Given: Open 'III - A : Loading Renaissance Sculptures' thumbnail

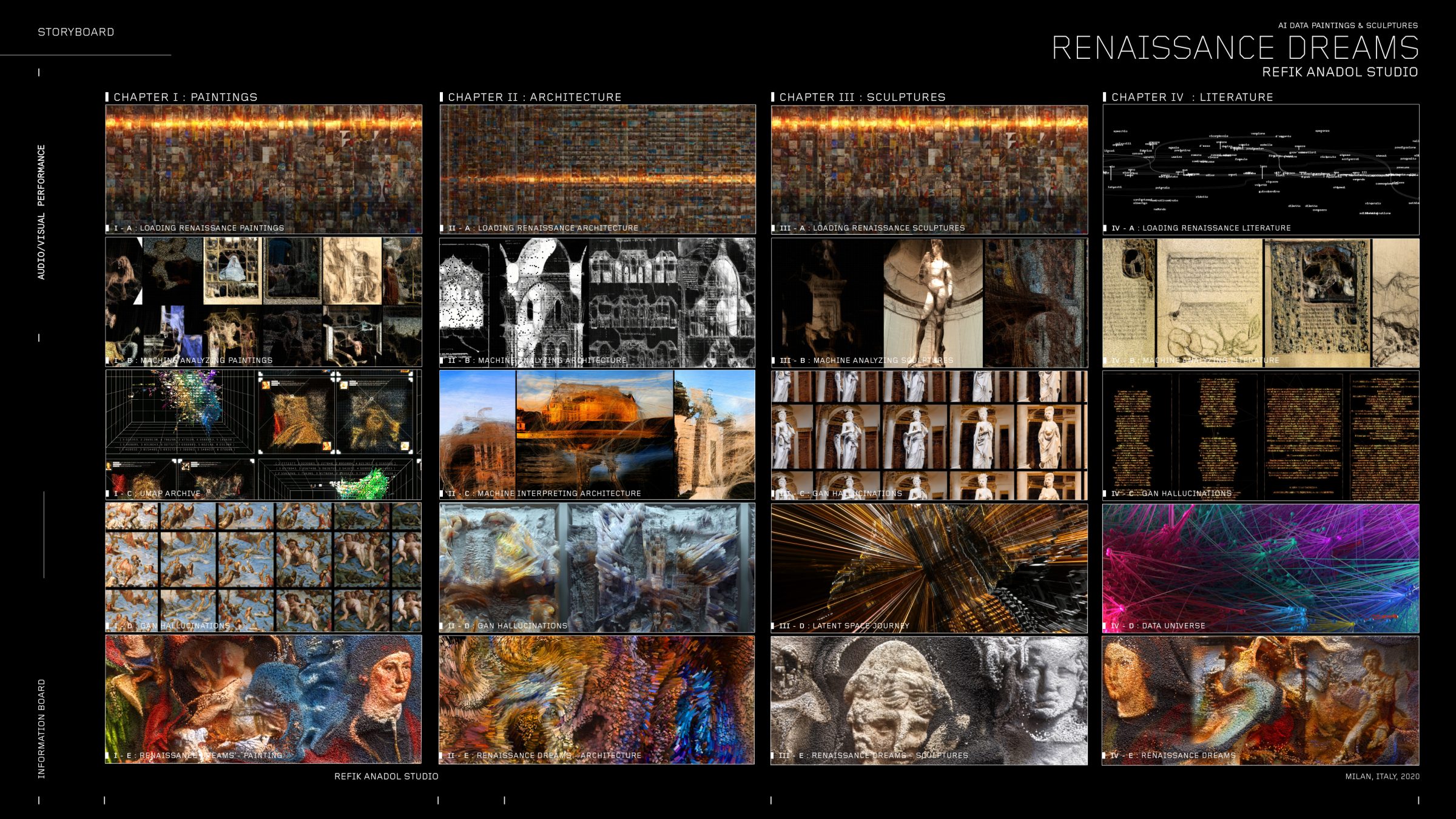Looking at the screenshot, I should (x=929, y=169).
